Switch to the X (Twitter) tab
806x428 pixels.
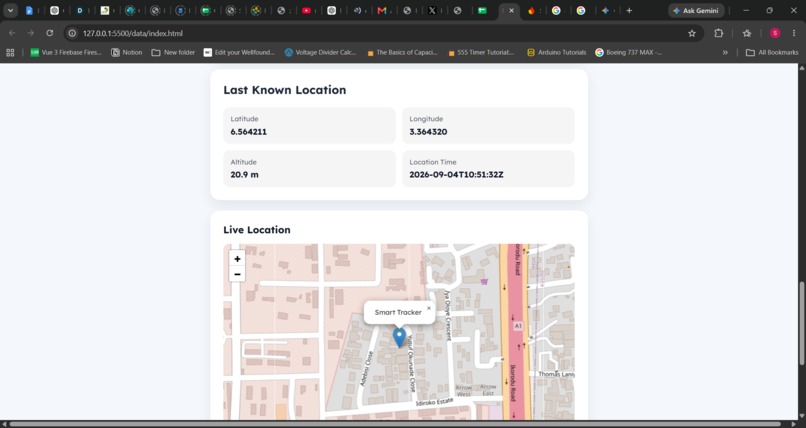[x=432, y=10]
